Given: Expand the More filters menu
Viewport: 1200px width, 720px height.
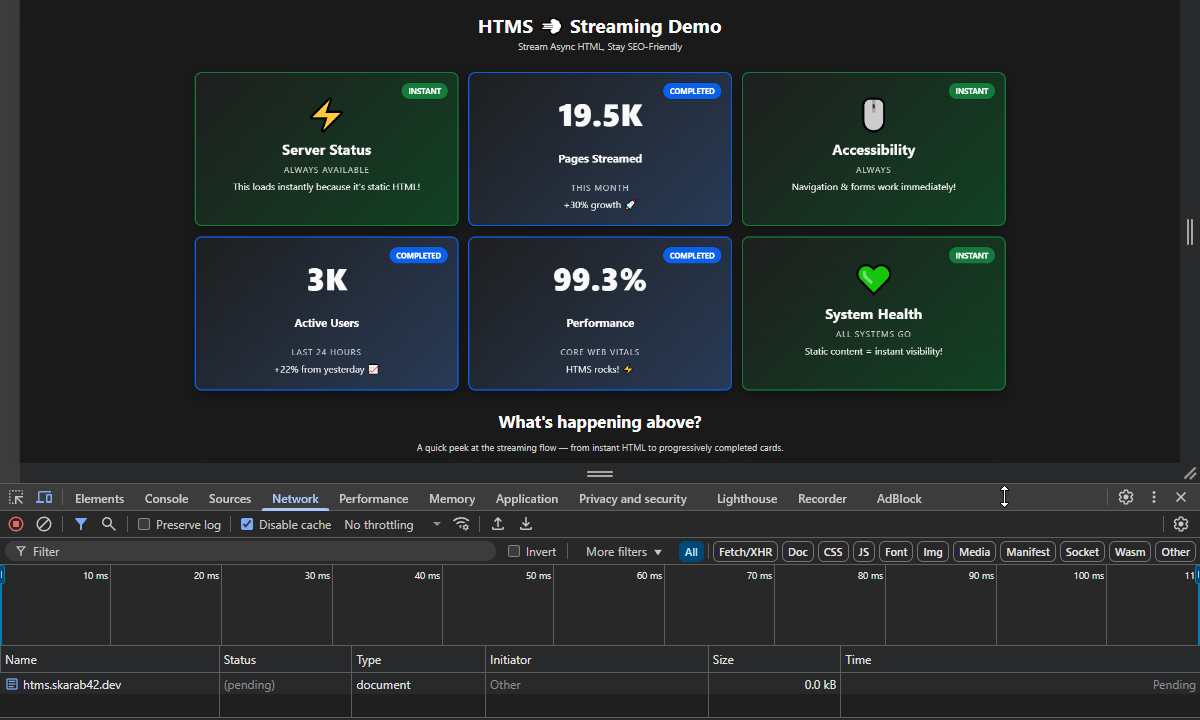Looking at the screenshot, I should click(x=622, y=551).
